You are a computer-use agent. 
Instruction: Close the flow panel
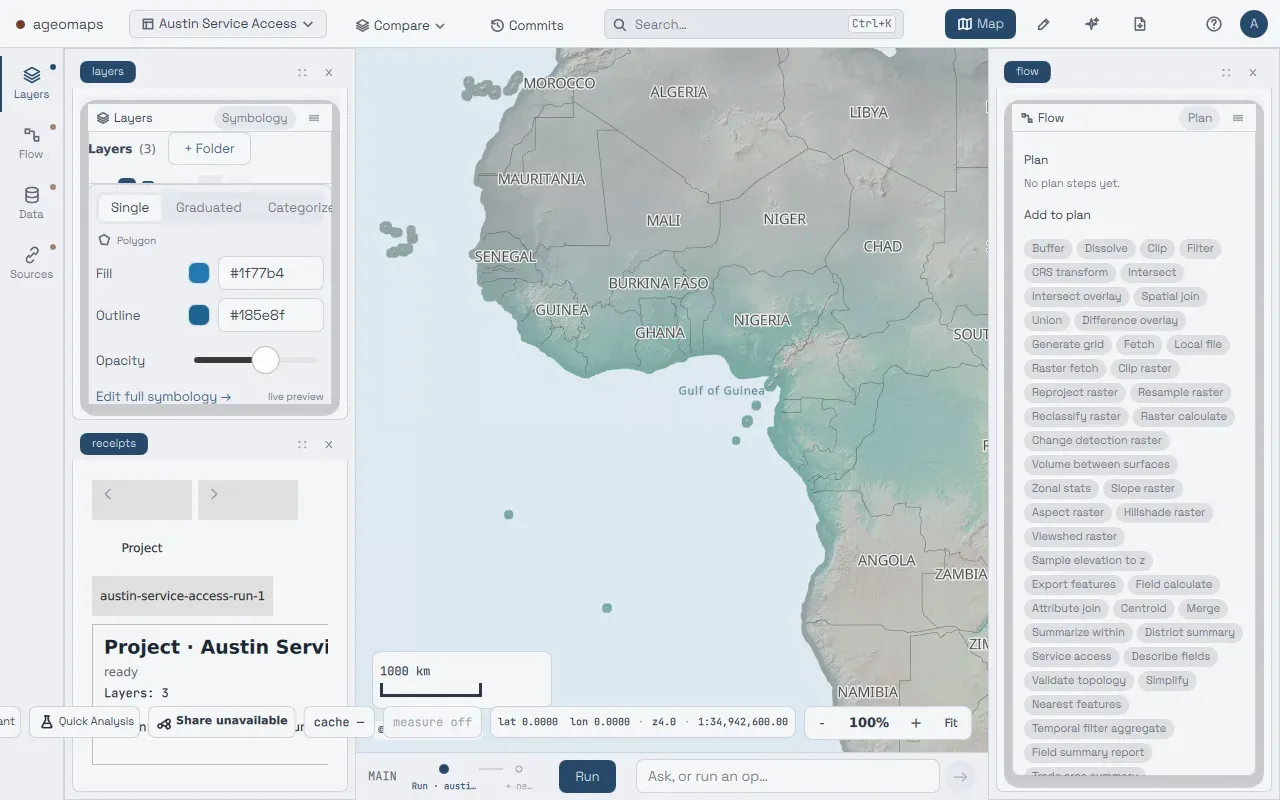click(1253, 72)
